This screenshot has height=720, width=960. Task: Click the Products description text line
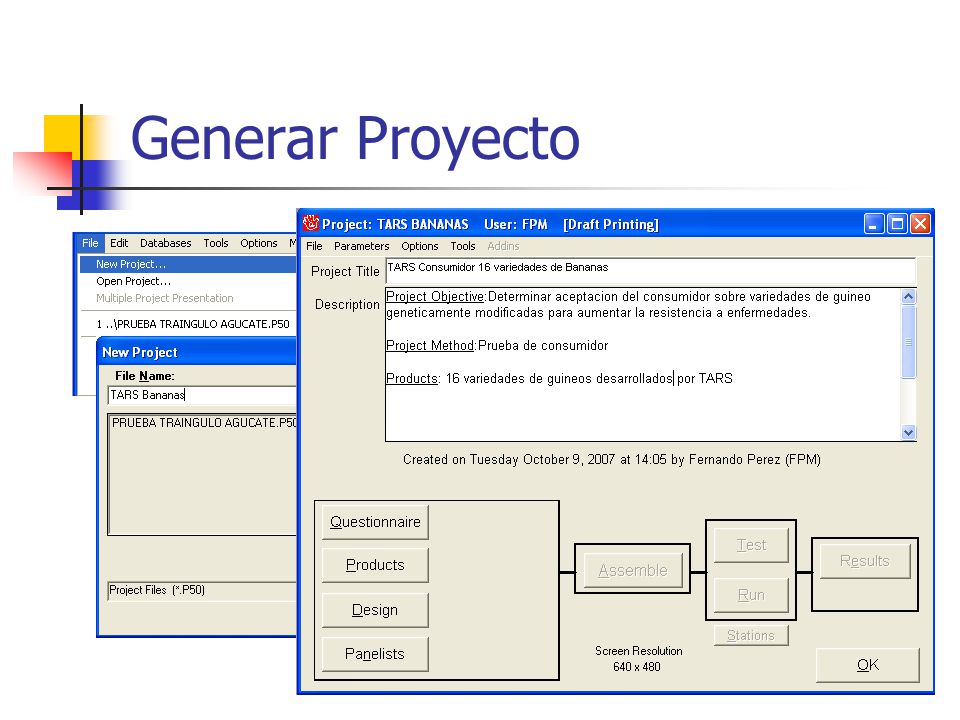point(559,378)
